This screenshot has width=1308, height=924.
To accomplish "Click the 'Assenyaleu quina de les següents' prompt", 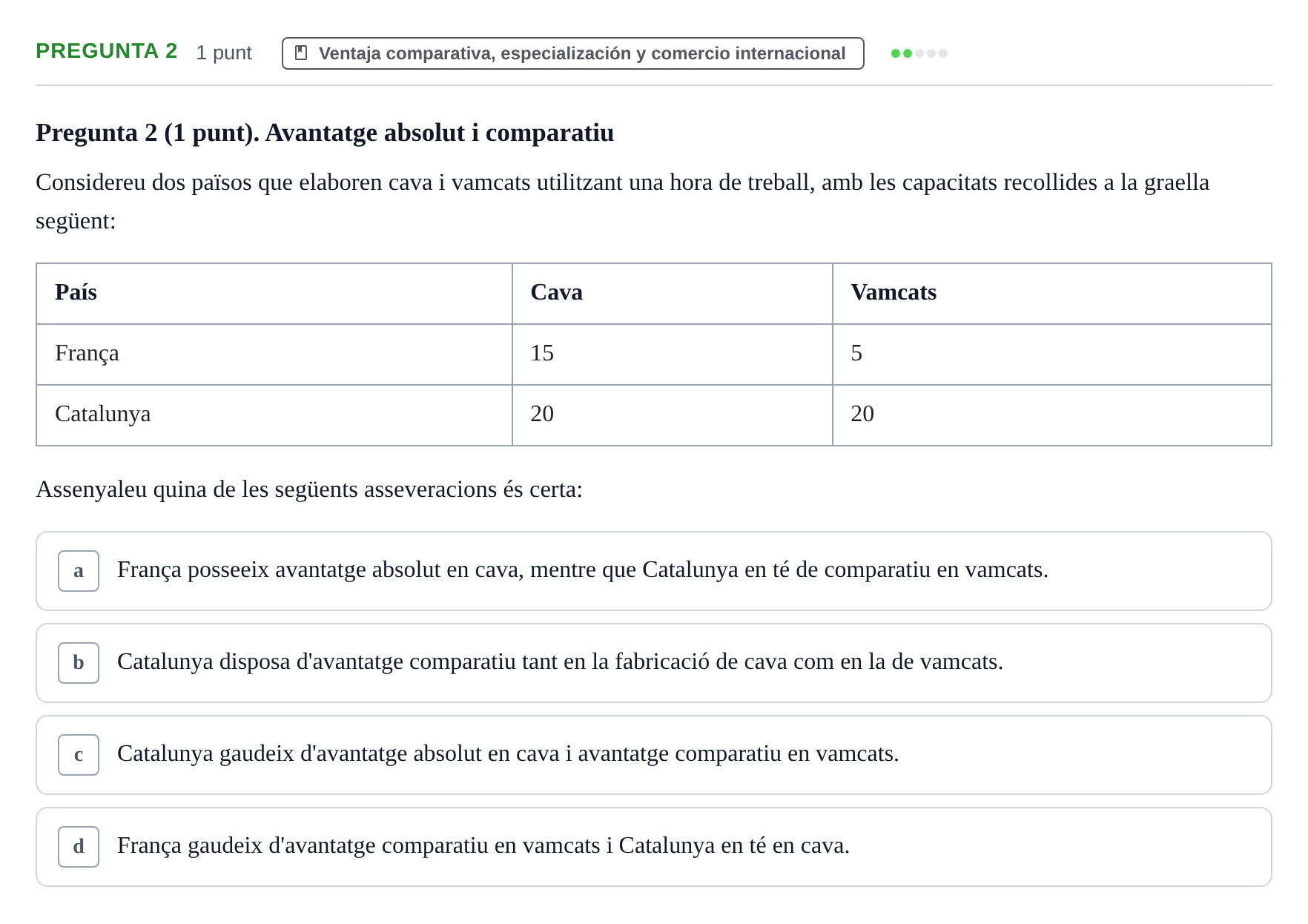I will (x=309, y=489).
